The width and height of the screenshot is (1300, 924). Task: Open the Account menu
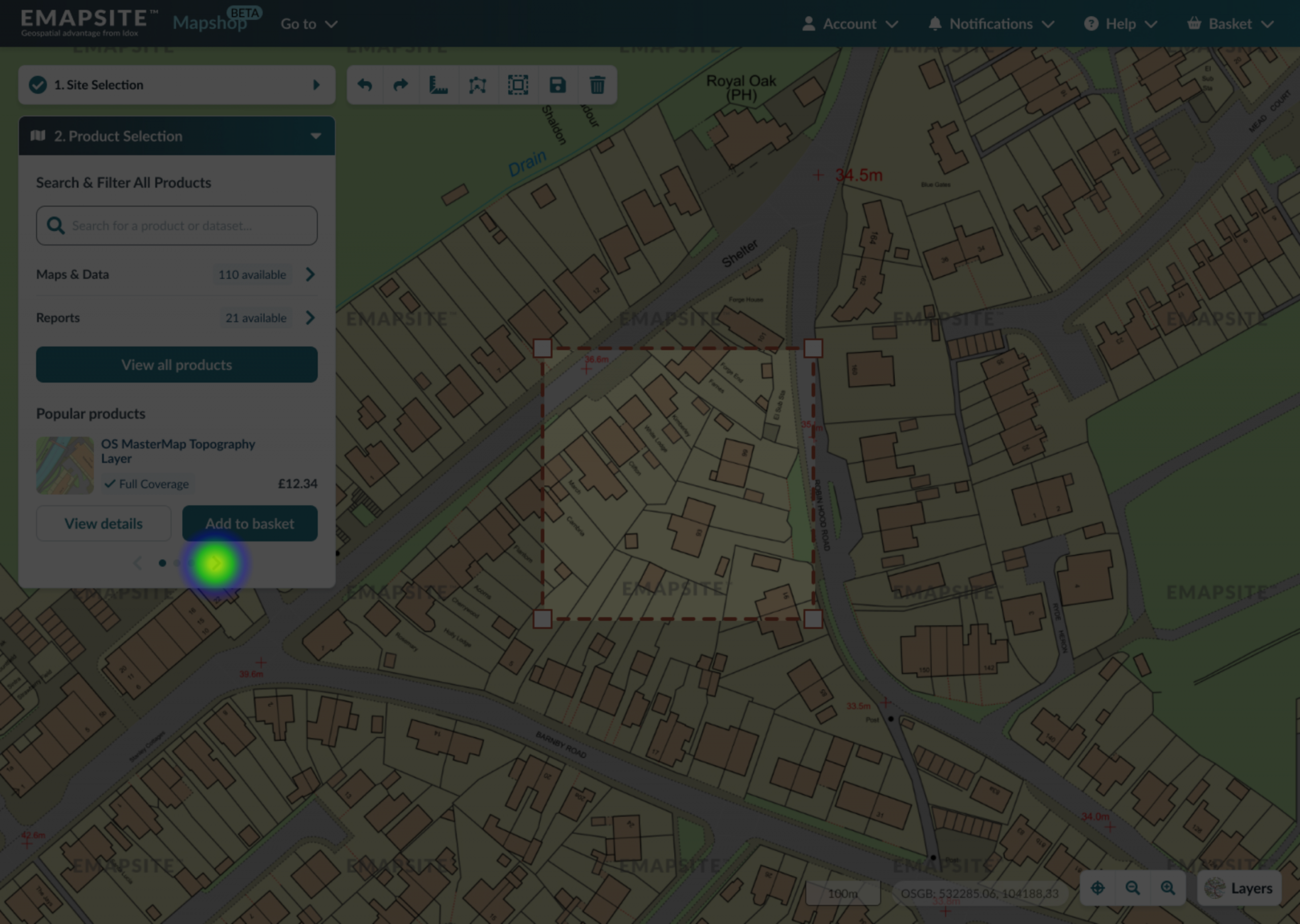click(x=850, y=24)
